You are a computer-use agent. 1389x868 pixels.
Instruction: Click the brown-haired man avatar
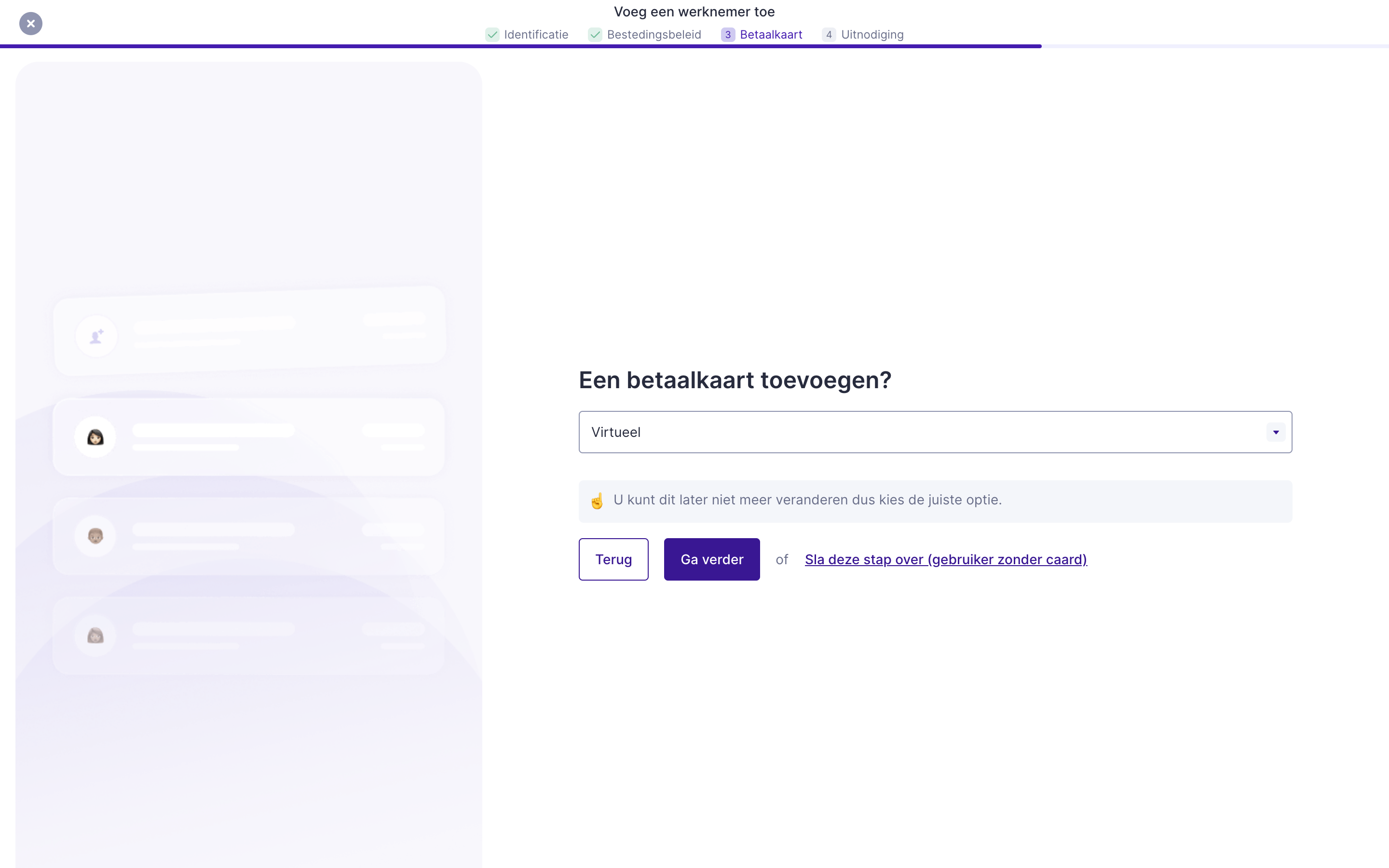tap(95, 536)
